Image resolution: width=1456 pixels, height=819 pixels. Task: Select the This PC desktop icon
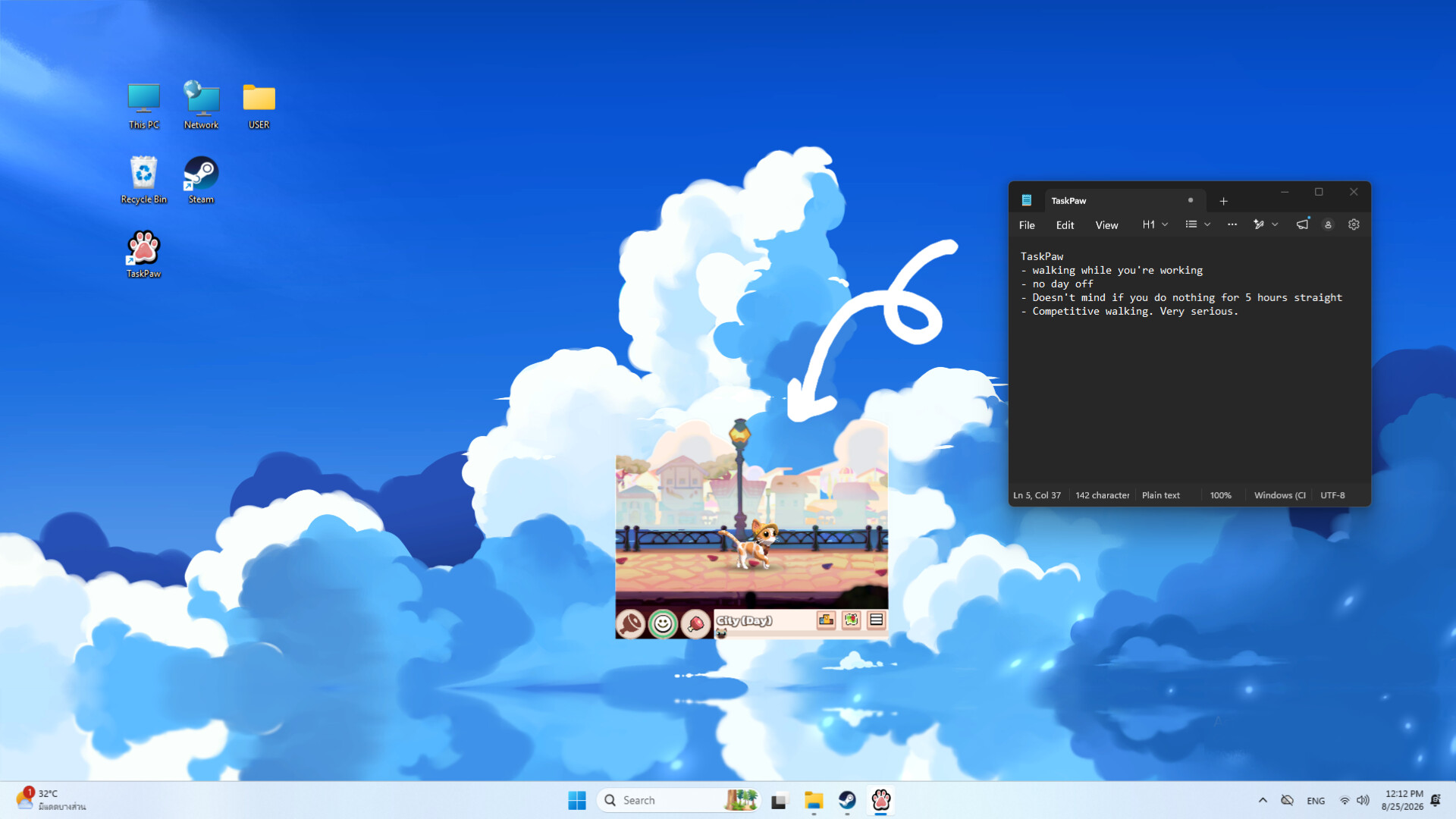(143, 106)
